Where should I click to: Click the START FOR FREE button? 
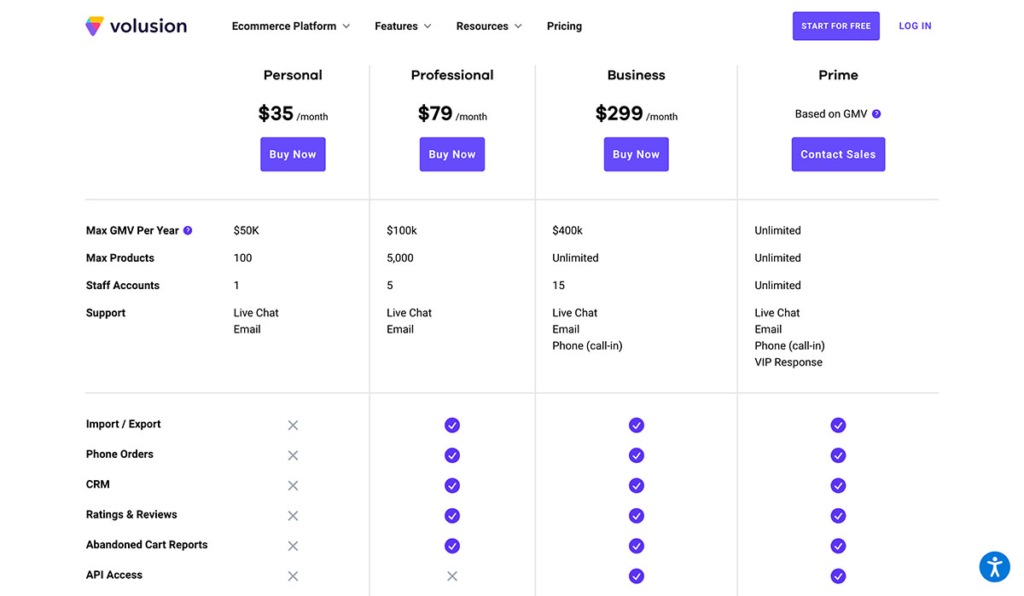coord(836,26)
